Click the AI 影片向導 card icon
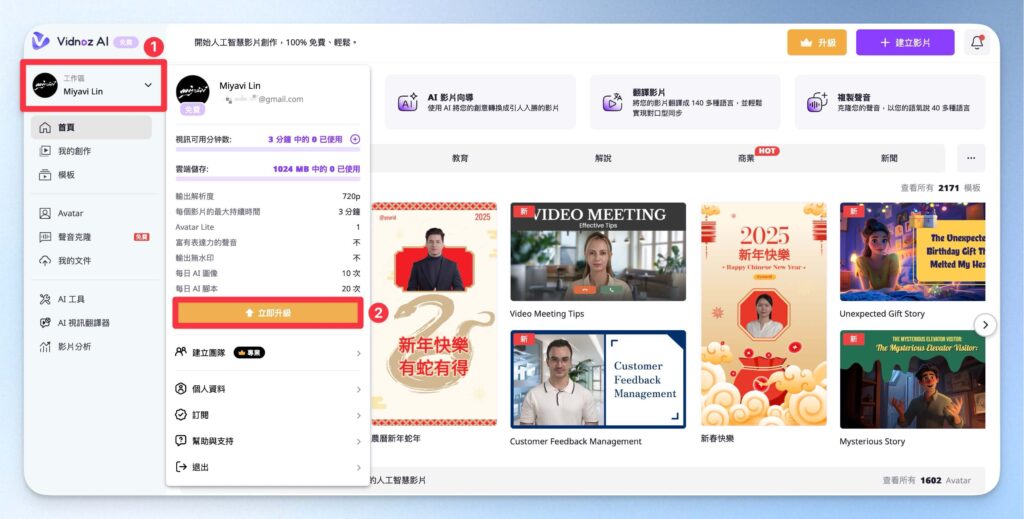 408,102
